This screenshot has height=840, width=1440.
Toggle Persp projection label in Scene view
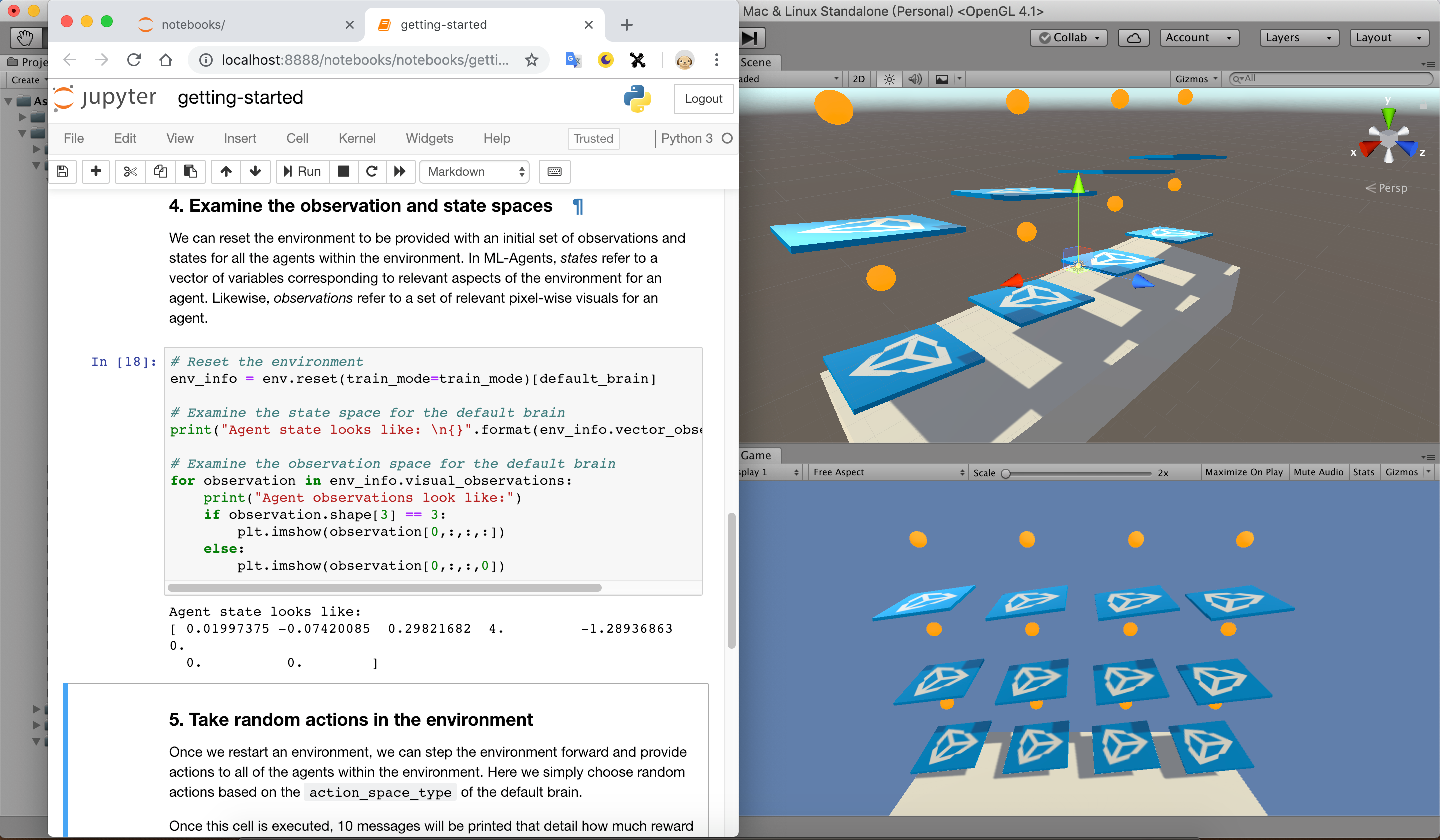click(1387, 188)
